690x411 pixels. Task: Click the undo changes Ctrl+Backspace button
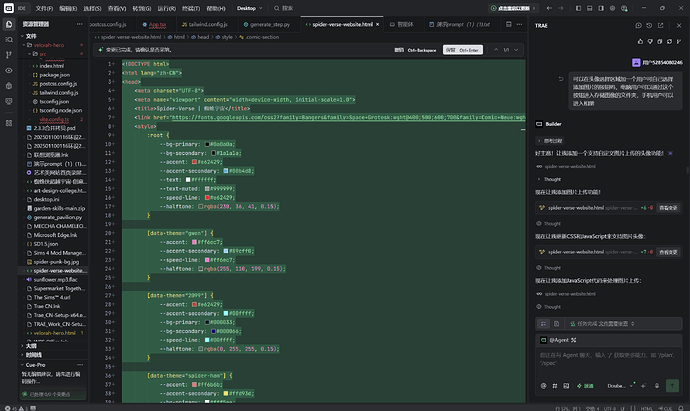pos(415,50)
